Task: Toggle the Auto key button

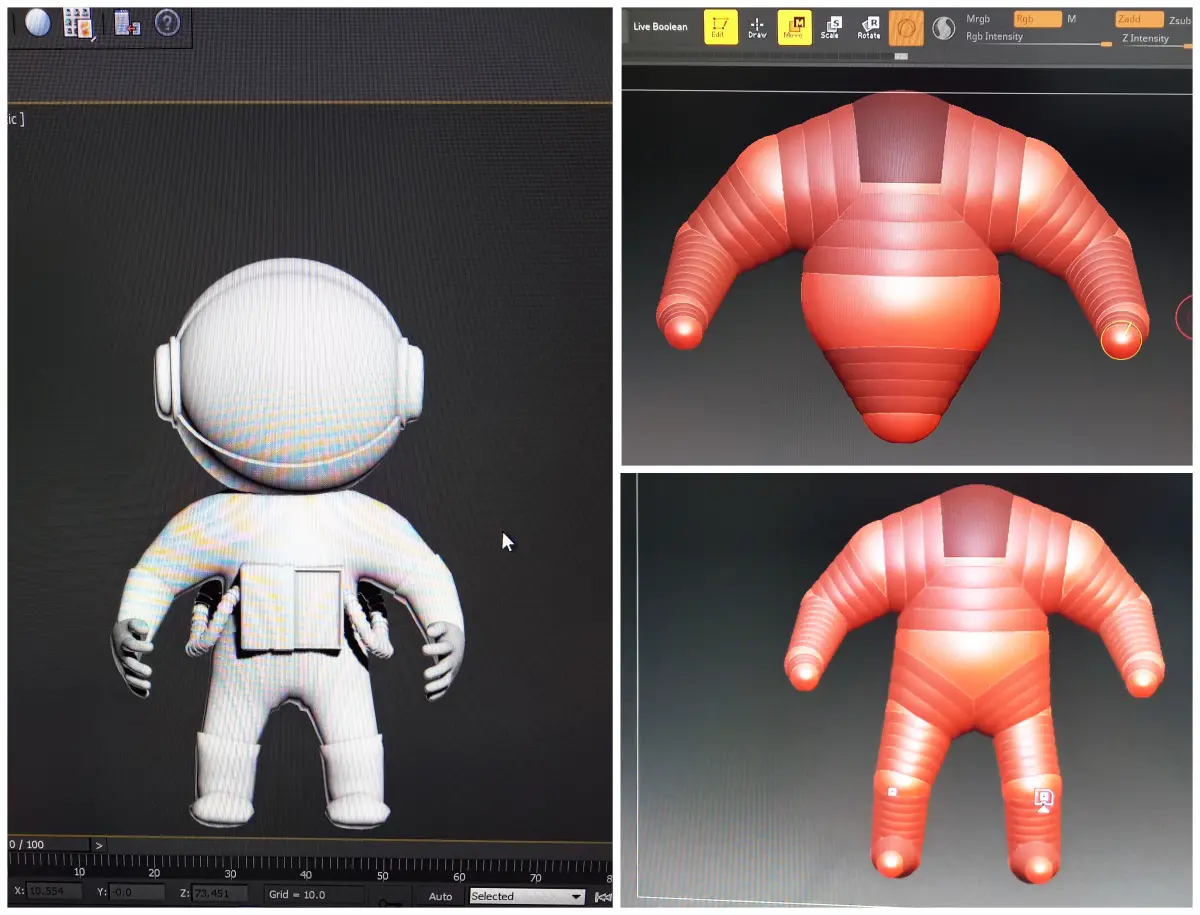Action: [x=441, y=896]
